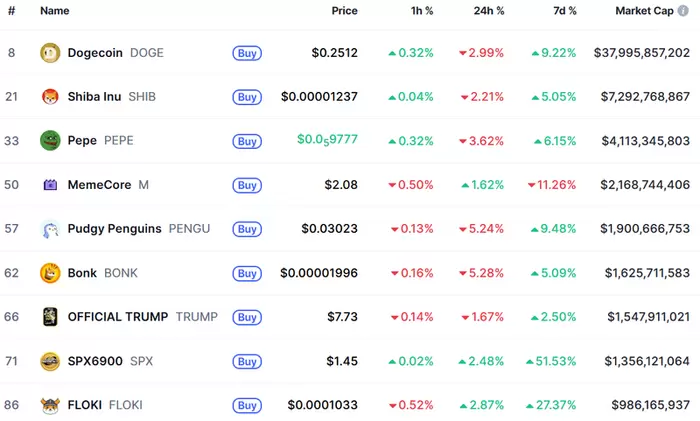Viewport: 700px width, 421px height.
Task: Sort by 7d % column header
Action: (565, 11)
